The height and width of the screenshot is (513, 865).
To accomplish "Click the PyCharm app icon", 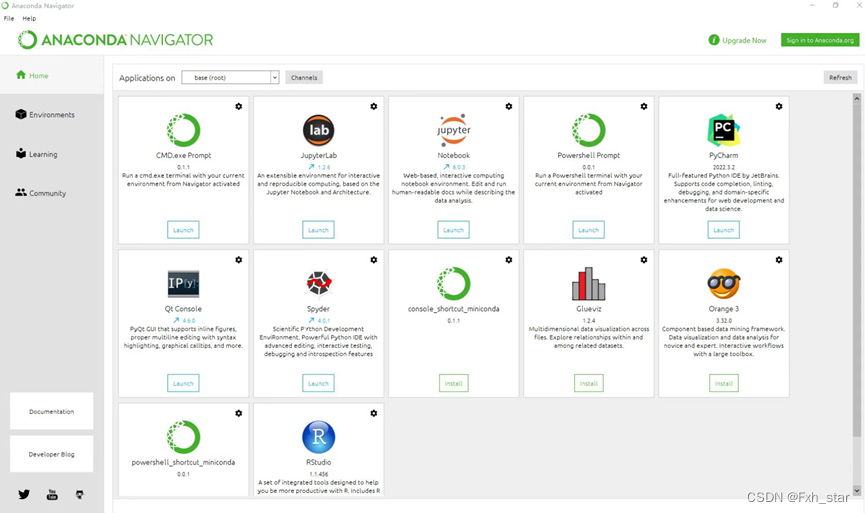I will point(723,130).
